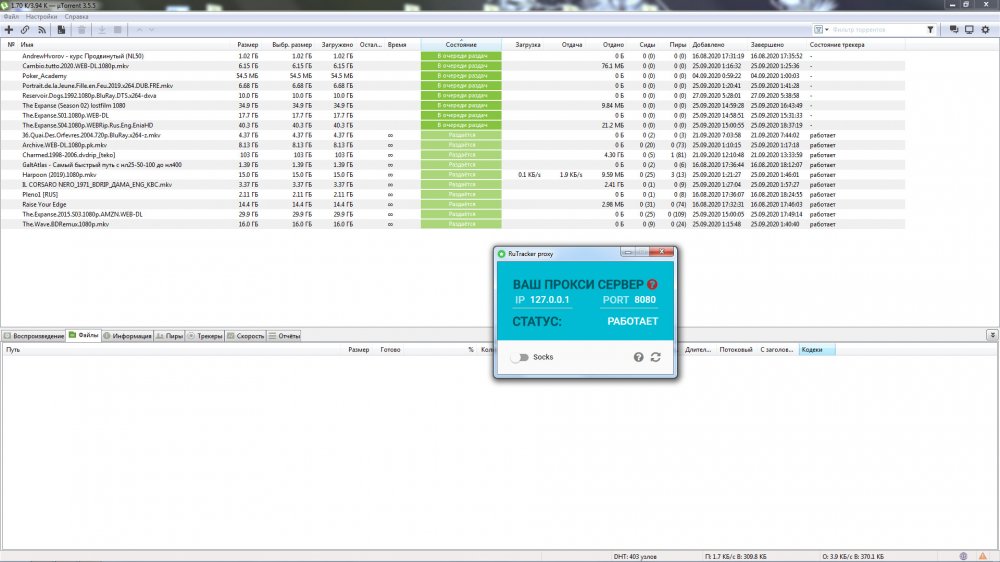Click the Add Torrent plus icon
Image resolution: width=1000 pixels, height=562 pixels.
point(10,30)
